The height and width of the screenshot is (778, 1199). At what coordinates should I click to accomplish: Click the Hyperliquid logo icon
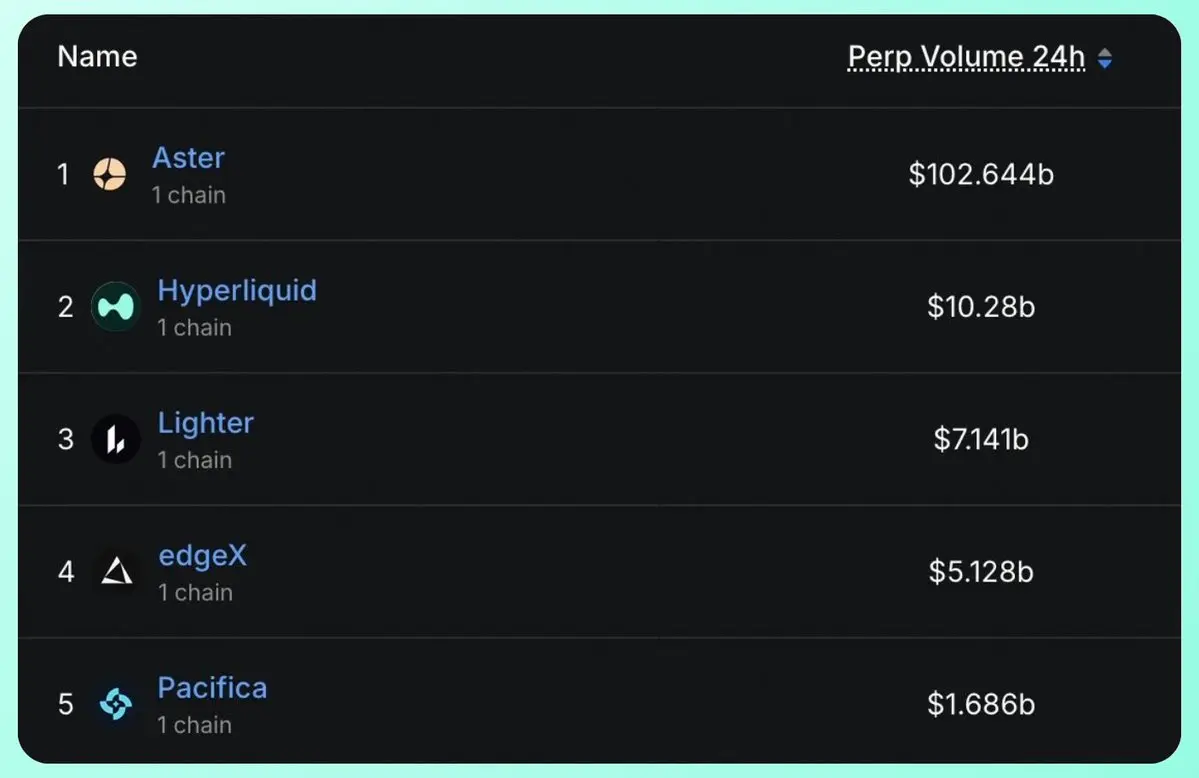pyautogui.click(x=115, y=306)
